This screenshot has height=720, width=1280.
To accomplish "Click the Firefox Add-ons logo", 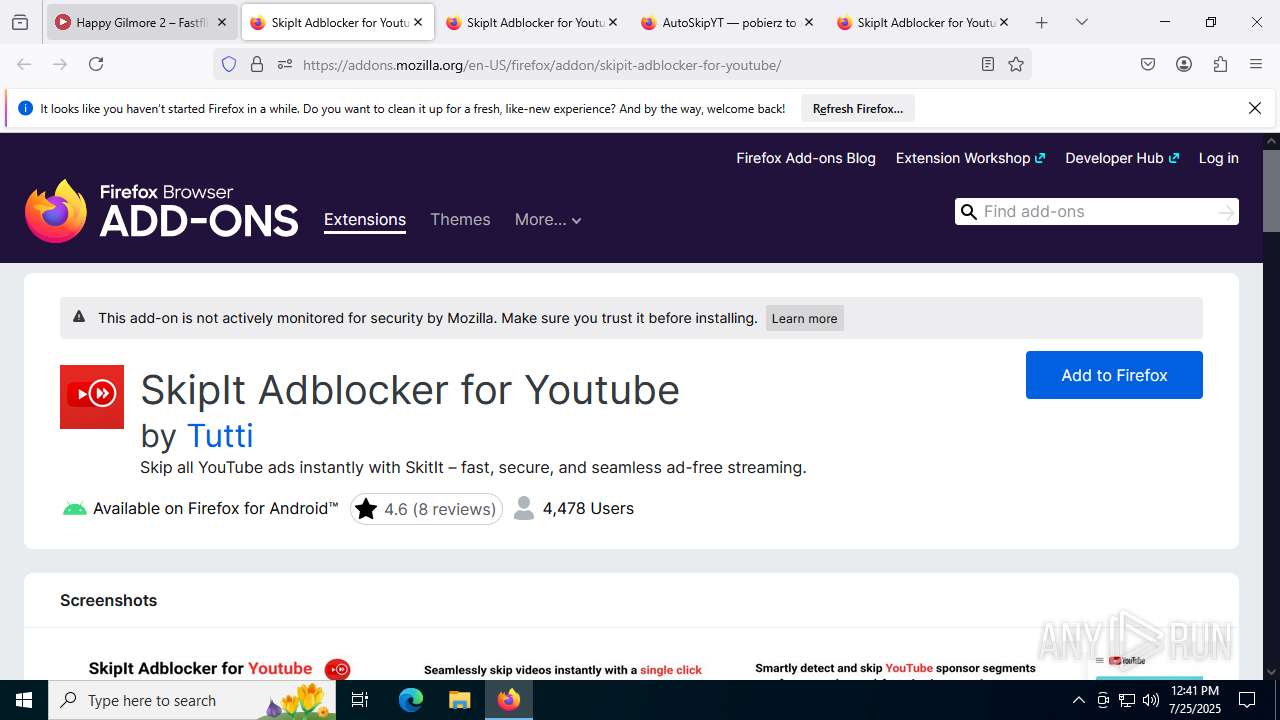I will coord(162,211).
